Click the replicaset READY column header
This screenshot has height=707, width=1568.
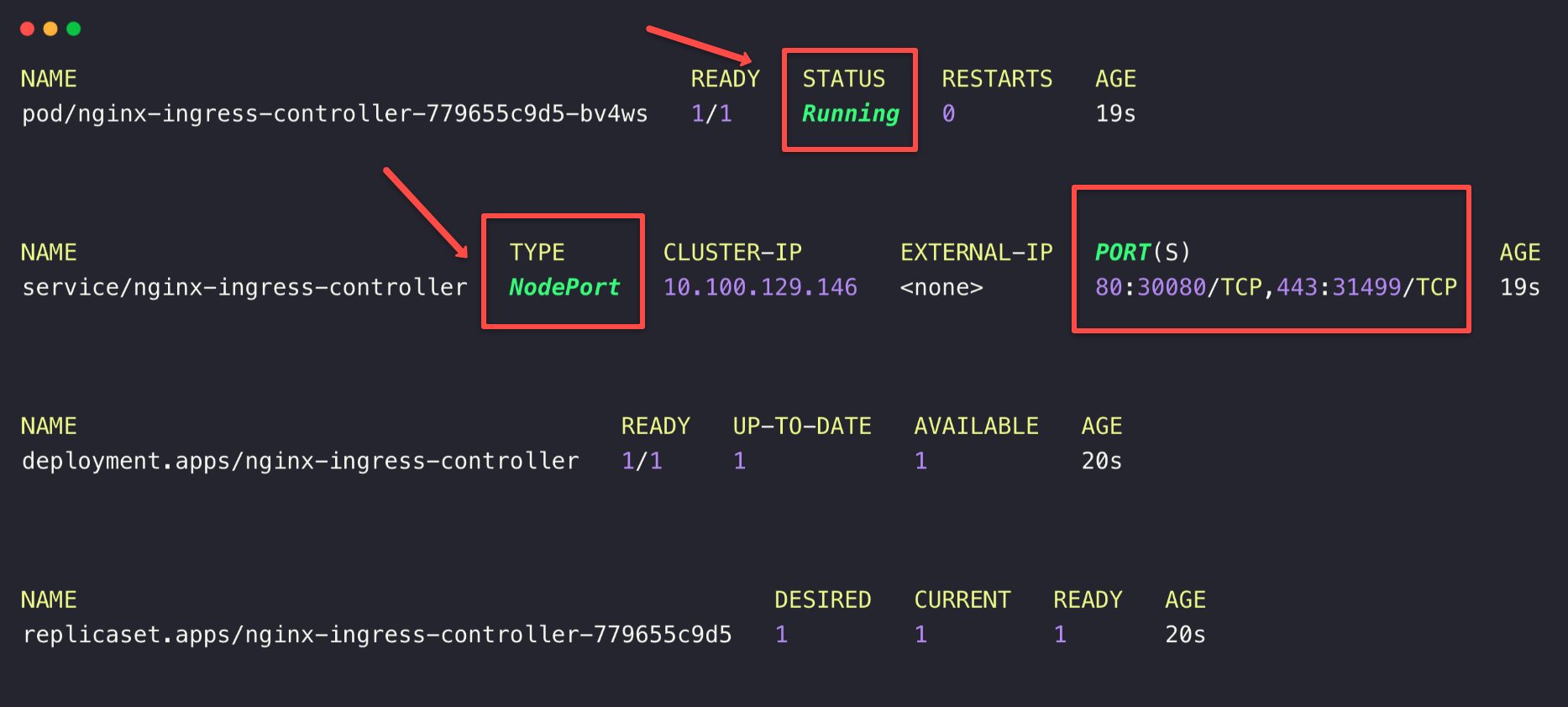pos(1088,600)
